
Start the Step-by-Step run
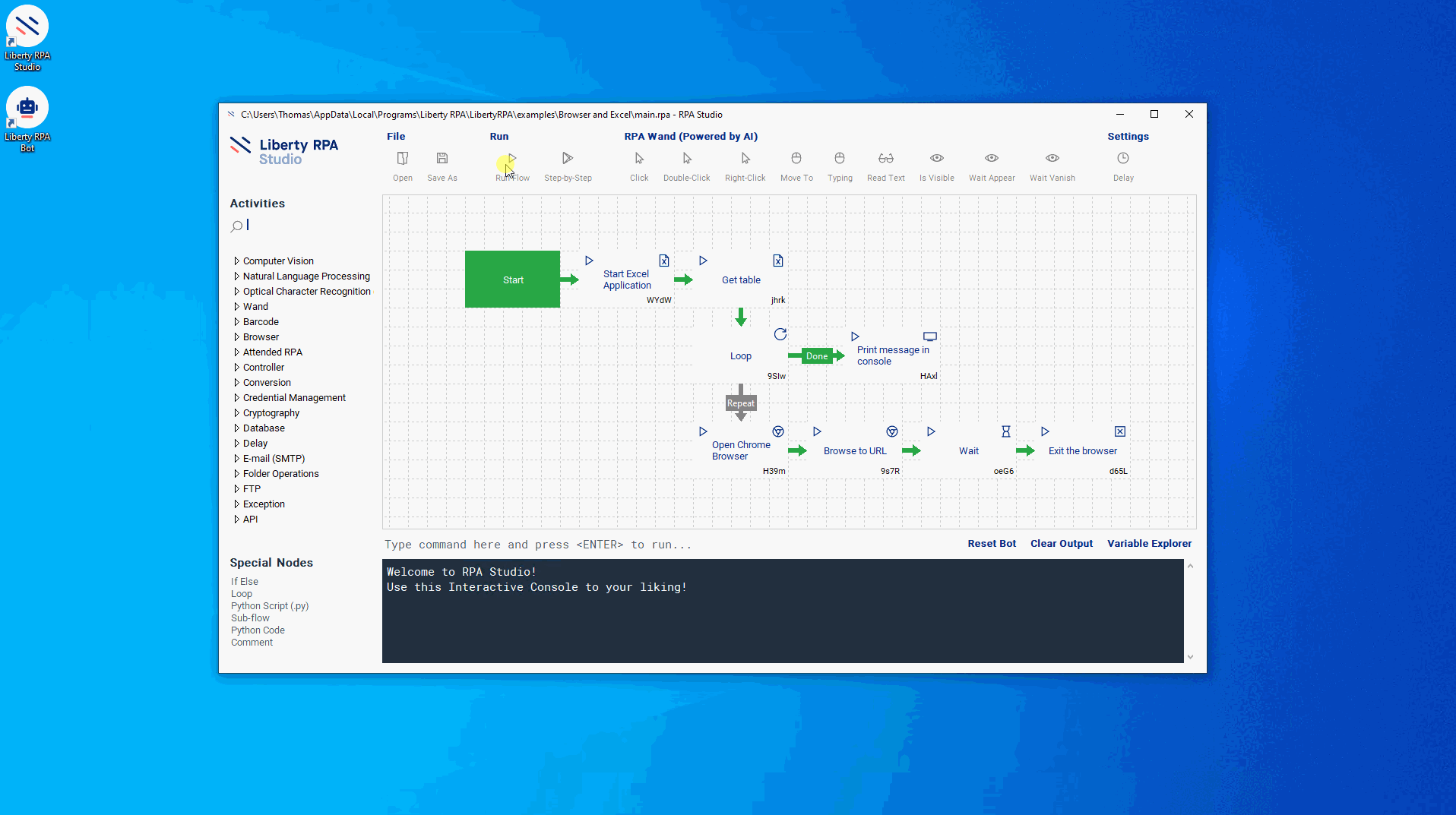click(x=567, y=159)
